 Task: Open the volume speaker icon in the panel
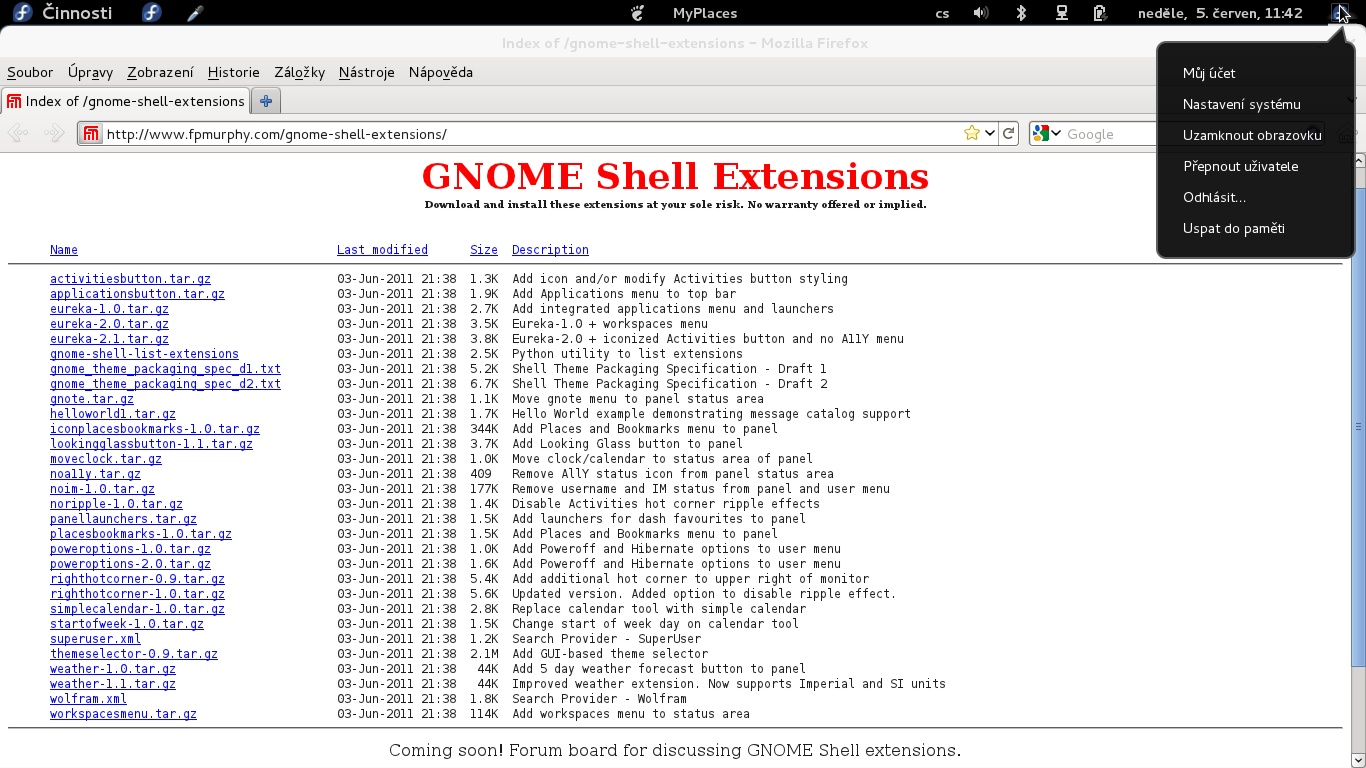[x=981, y=13]
